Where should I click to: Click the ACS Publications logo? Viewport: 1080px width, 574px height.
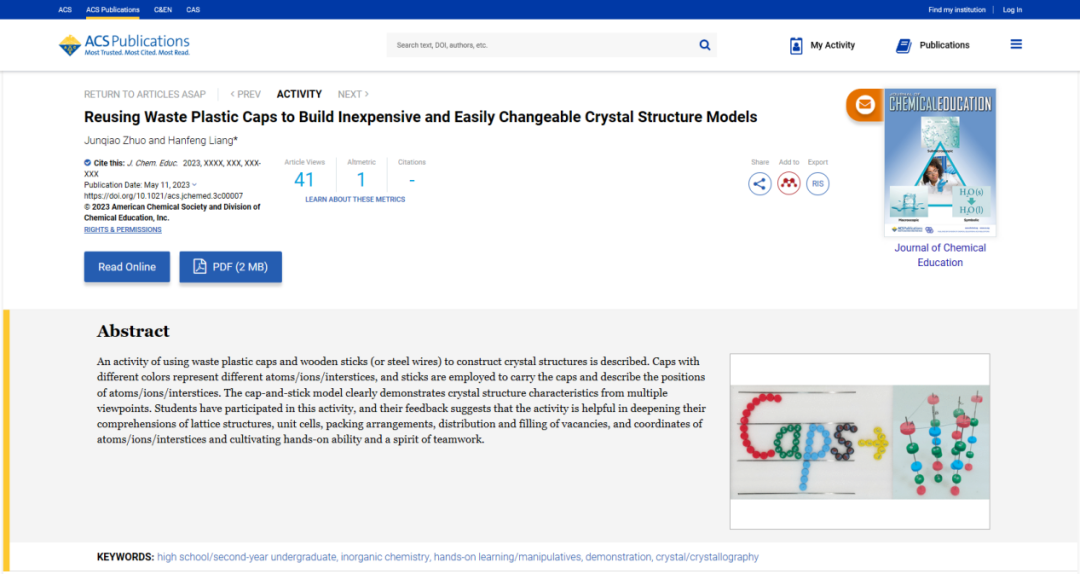tap(124, 45)
